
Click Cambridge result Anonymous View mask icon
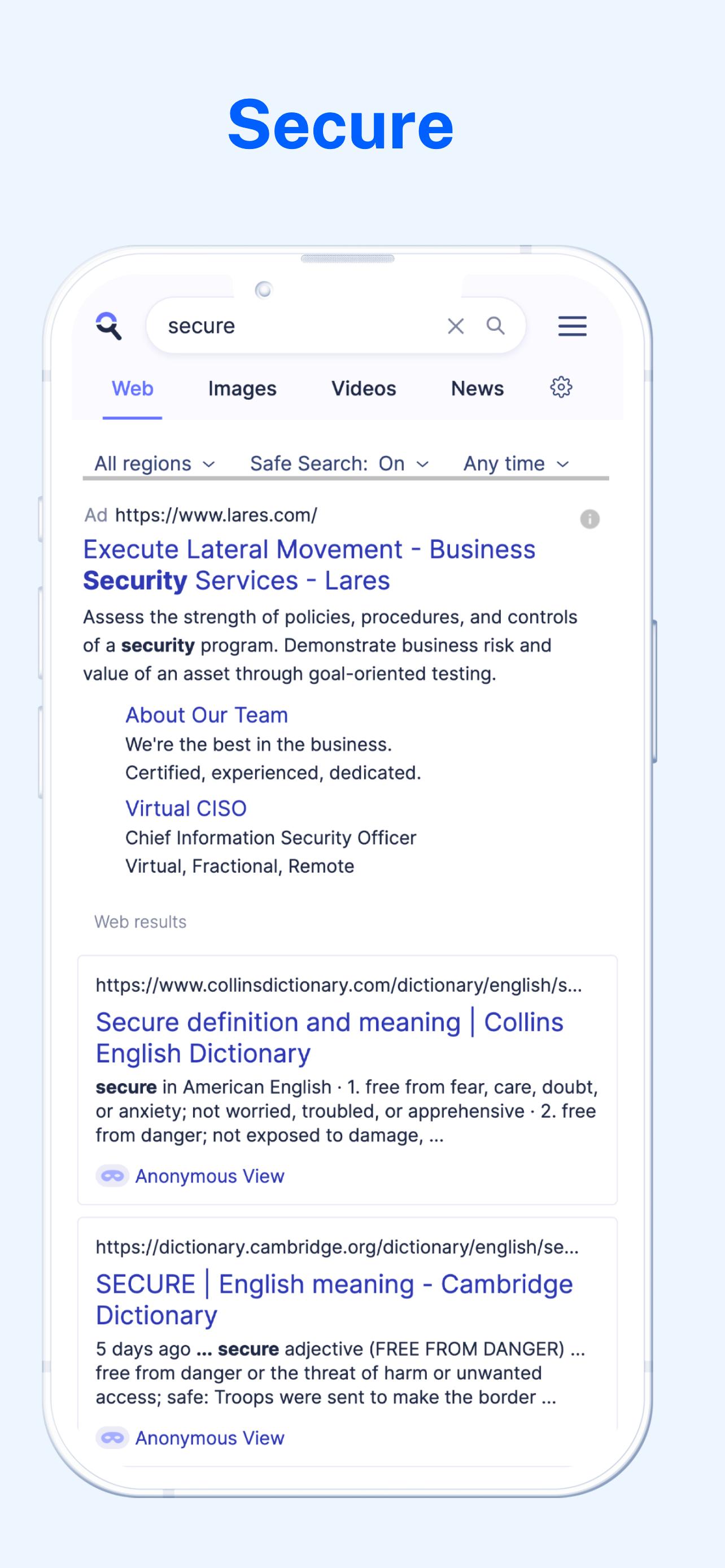pos(112,1437)
